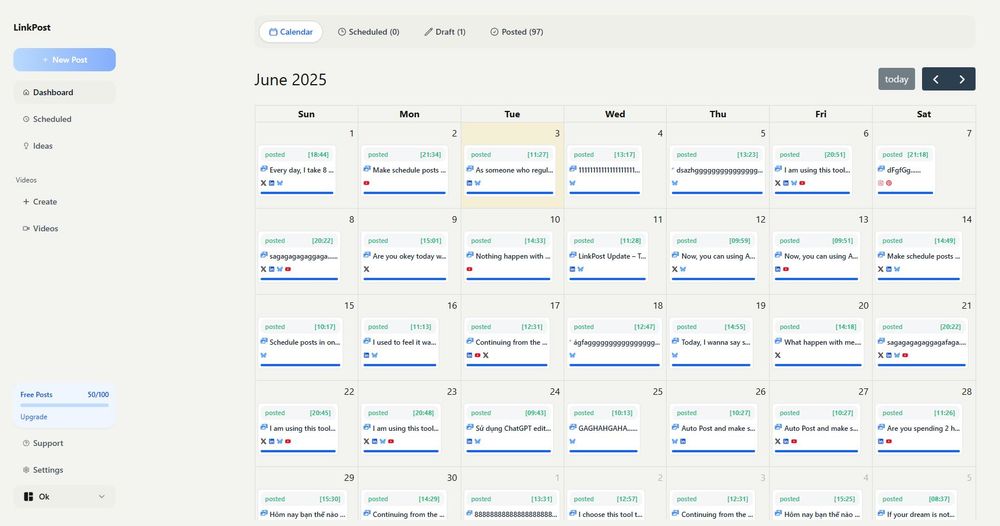Click Pinterest icon on the "dFgfGg" post
Screen dimensions: 1000x526
point(889,183)
